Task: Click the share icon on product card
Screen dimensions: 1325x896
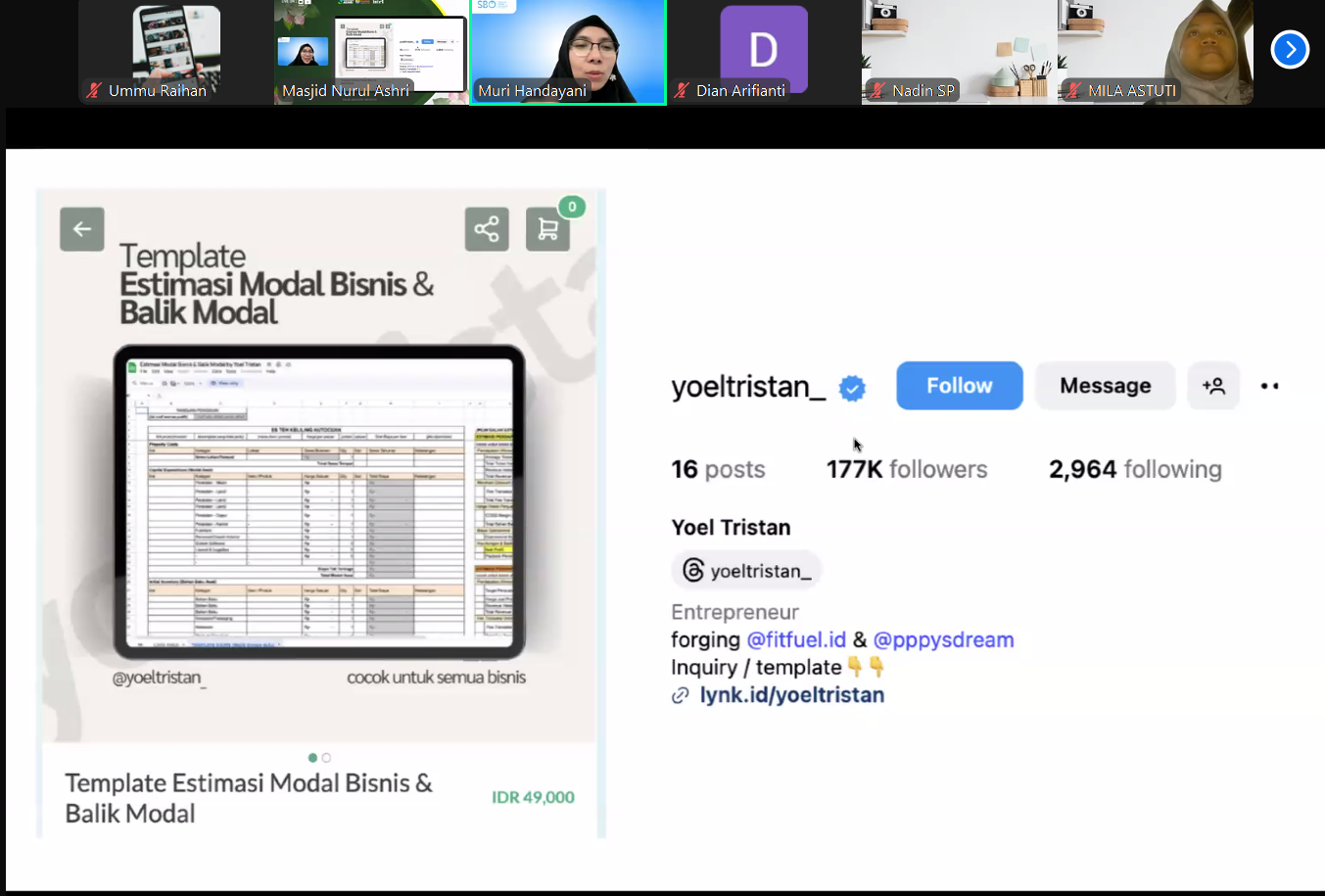Action: click(487, 229)
